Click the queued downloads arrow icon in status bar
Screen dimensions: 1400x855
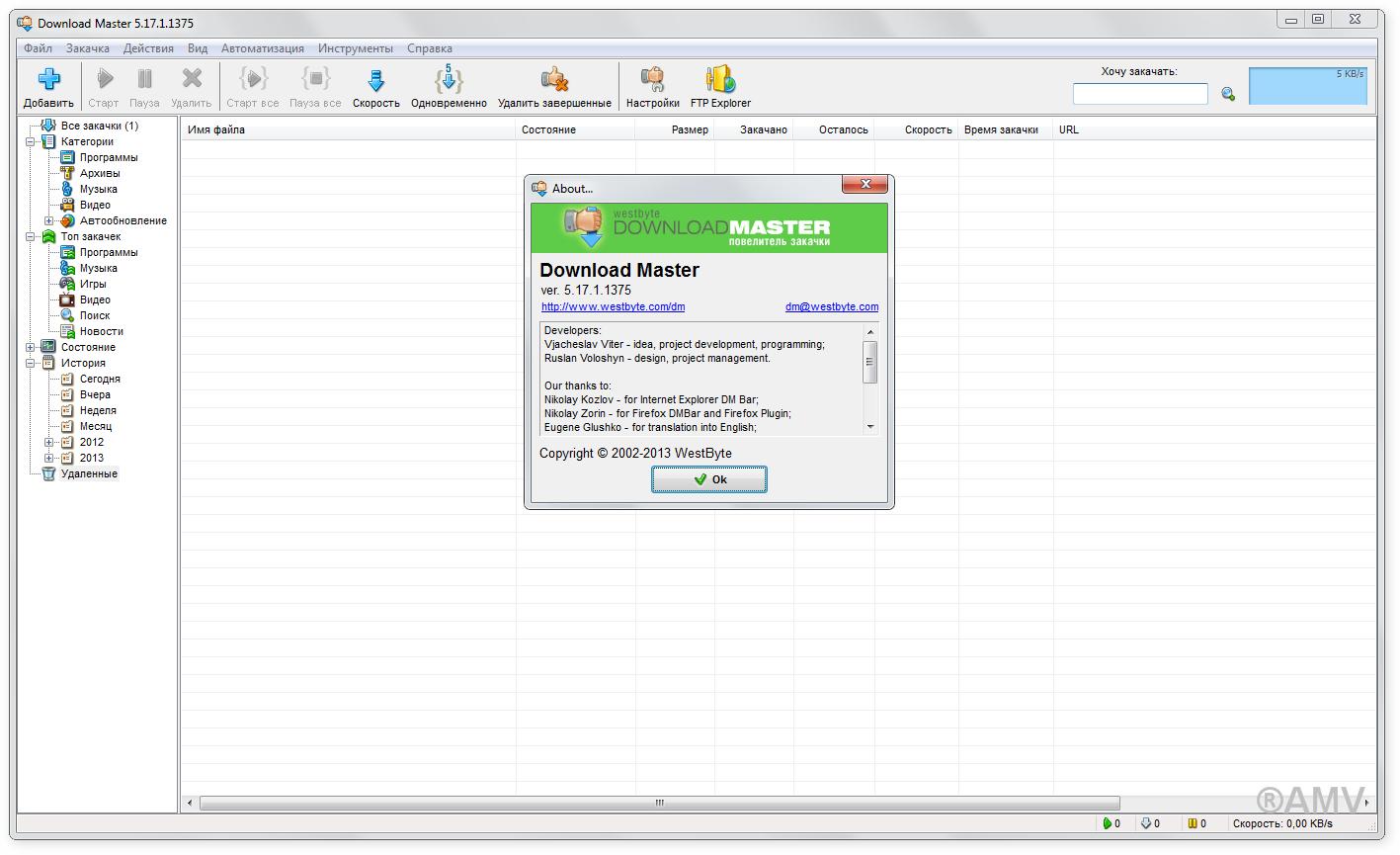(x=1146, y=823)
